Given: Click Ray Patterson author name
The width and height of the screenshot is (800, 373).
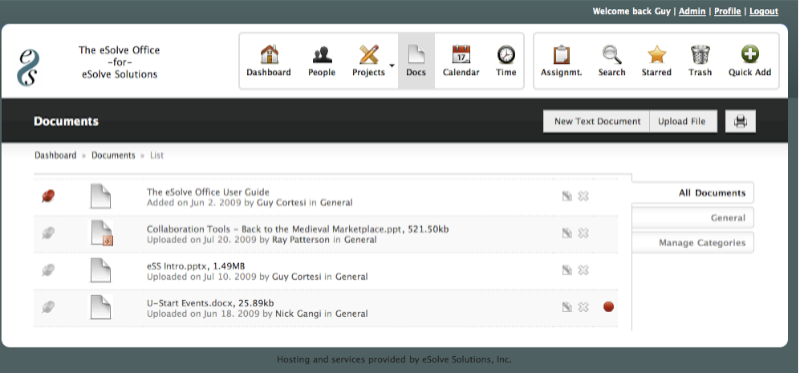Looking at the screenshot, I should pos(301,240).
